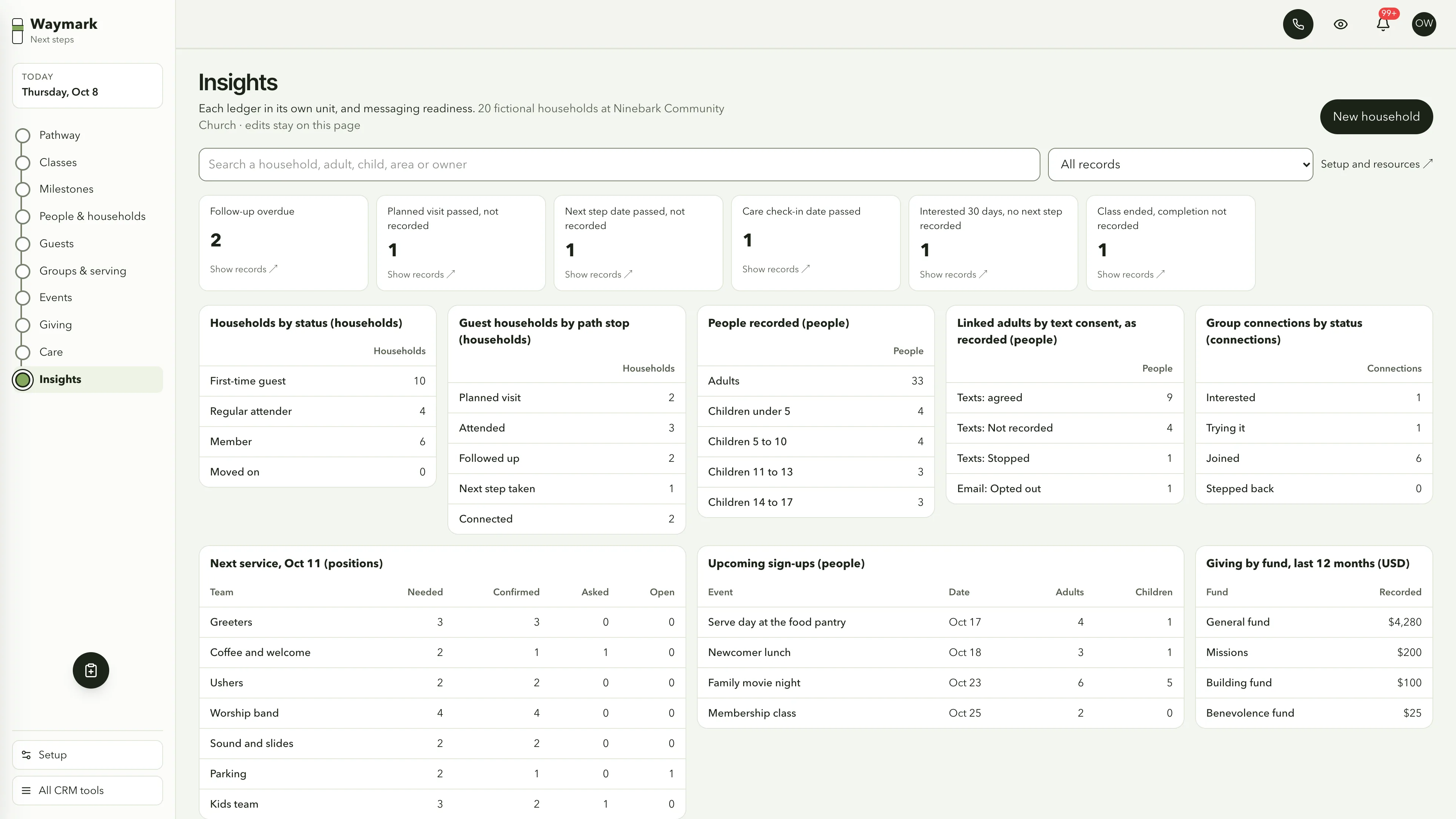Screen dimensions: 1456x819
Task: Open Groups & serving in sidebar
Action: pos(83,271)
